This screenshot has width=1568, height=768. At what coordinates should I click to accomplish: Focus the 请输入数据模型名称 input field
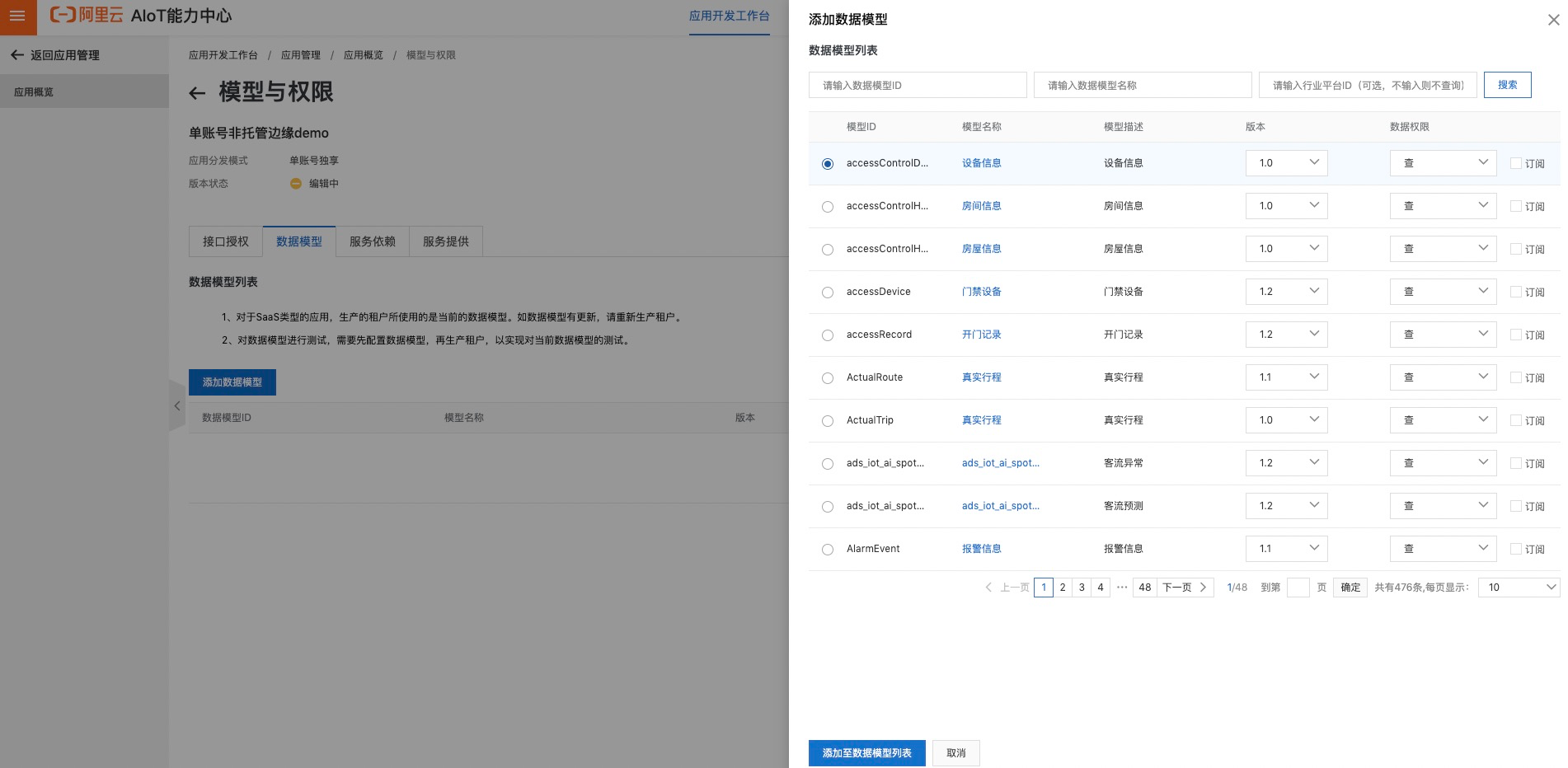click(1143, 85)
